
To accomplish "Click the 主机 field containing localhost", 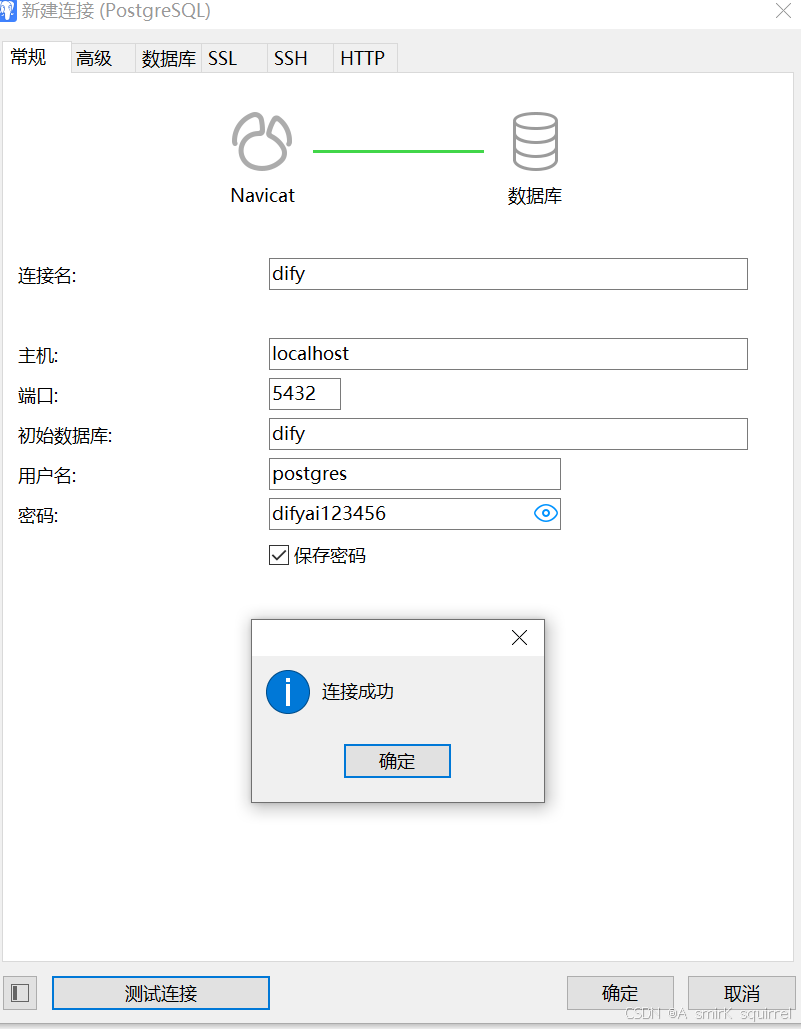I will click(x=508, y=354).
